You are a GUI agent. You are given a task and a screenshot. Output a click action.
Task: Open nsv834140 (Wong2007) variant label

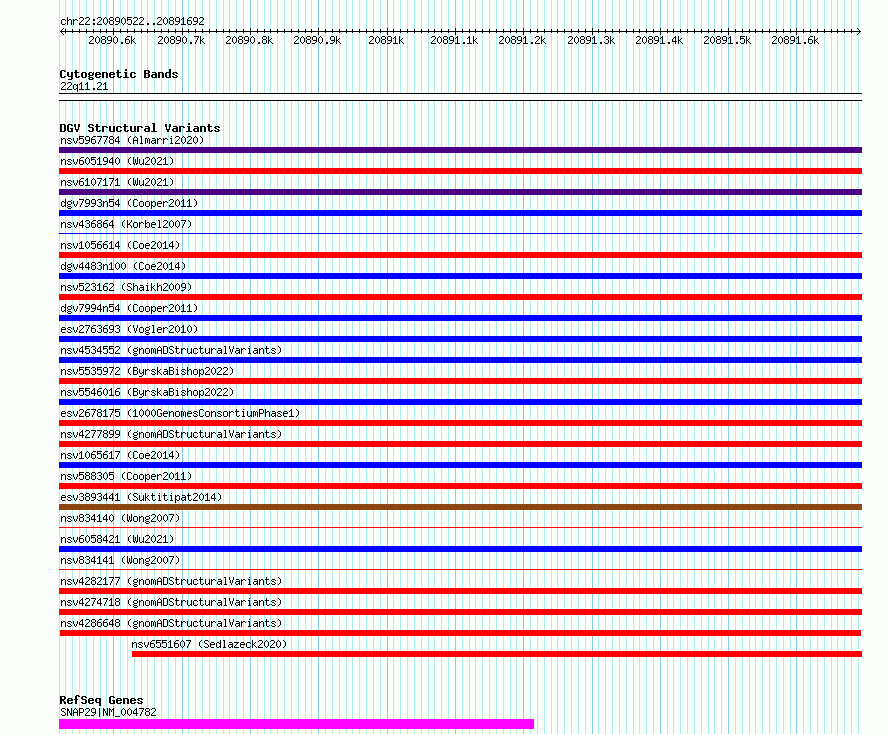coord(120,518)
